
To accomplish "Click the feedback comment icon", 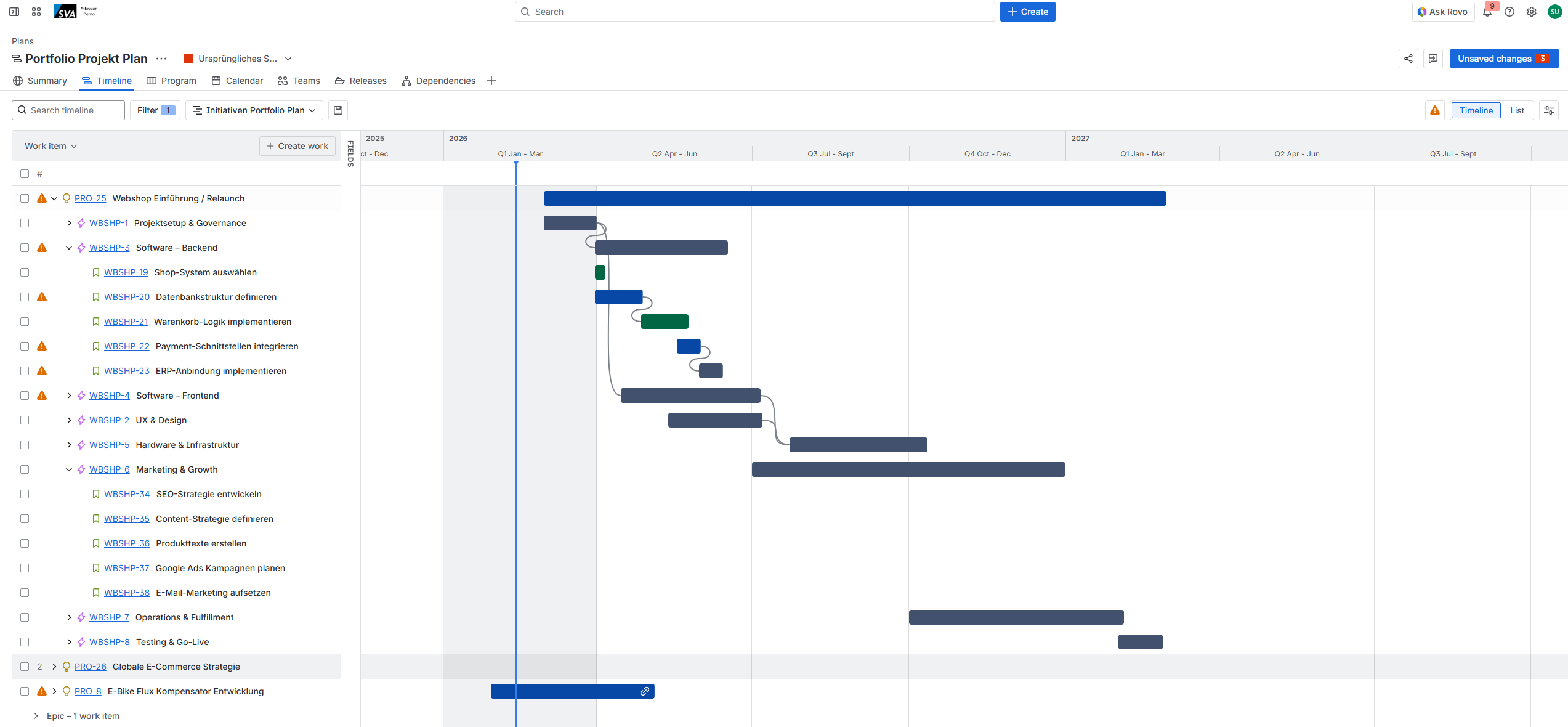I will [x=1433, y=59].
